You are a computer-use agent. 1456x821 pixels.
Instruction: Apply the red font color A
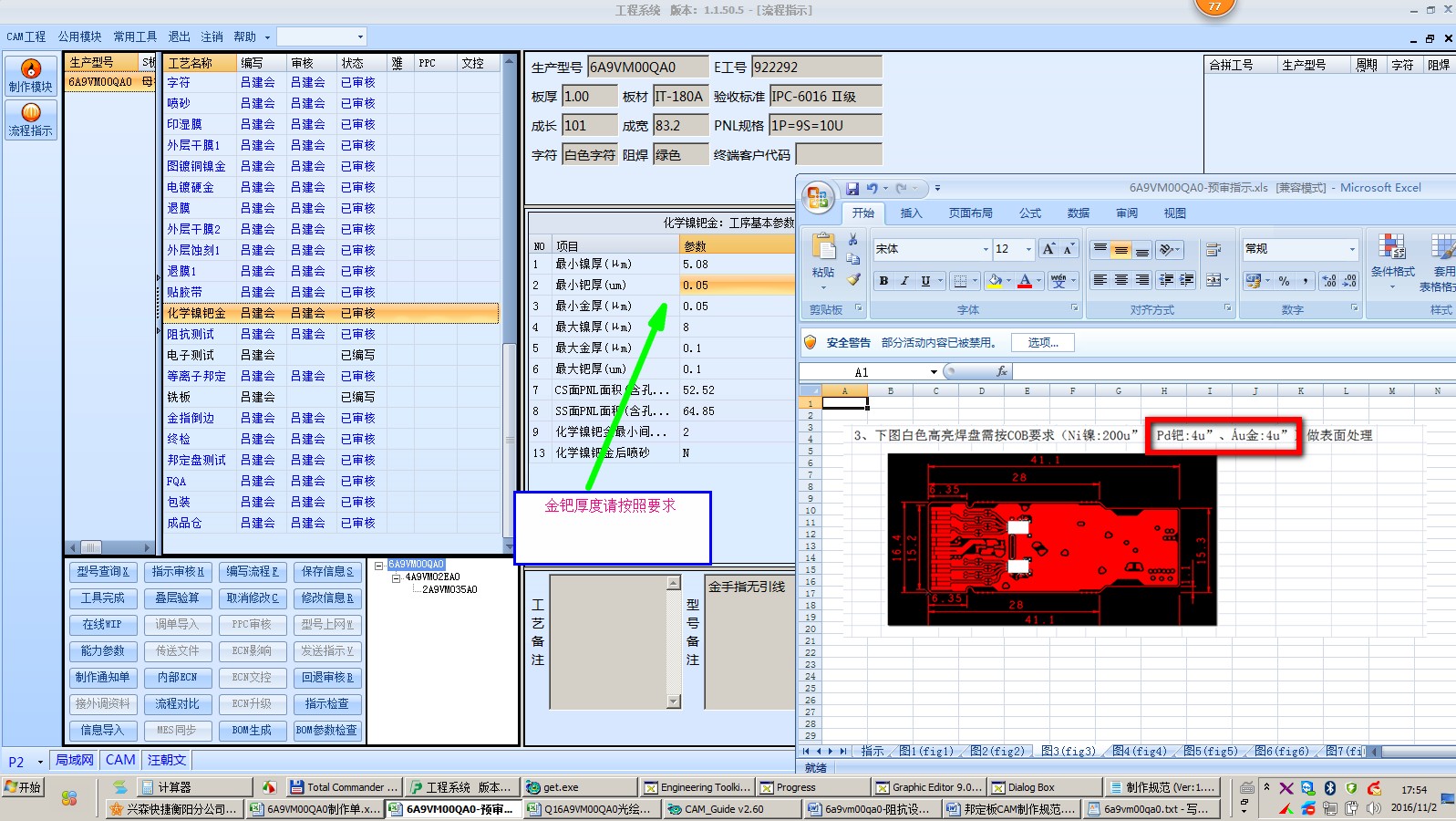point(1025,281)
